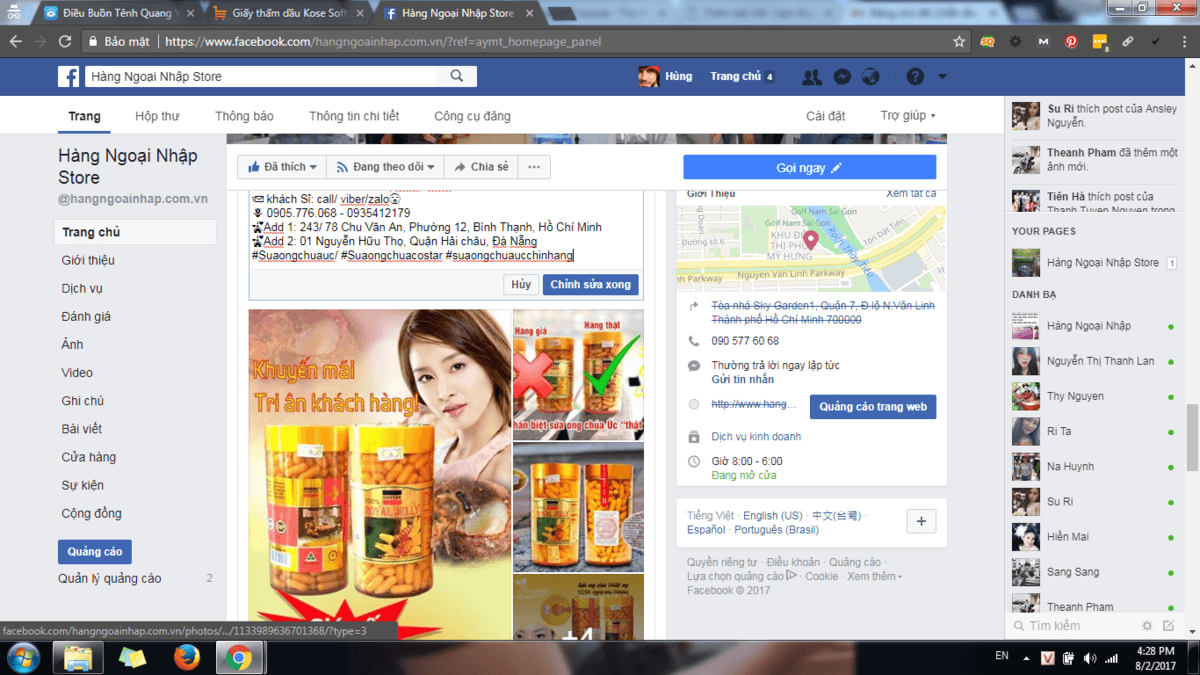
Task: Open File Explorer from the taskbar
Action: coord(78,657)
